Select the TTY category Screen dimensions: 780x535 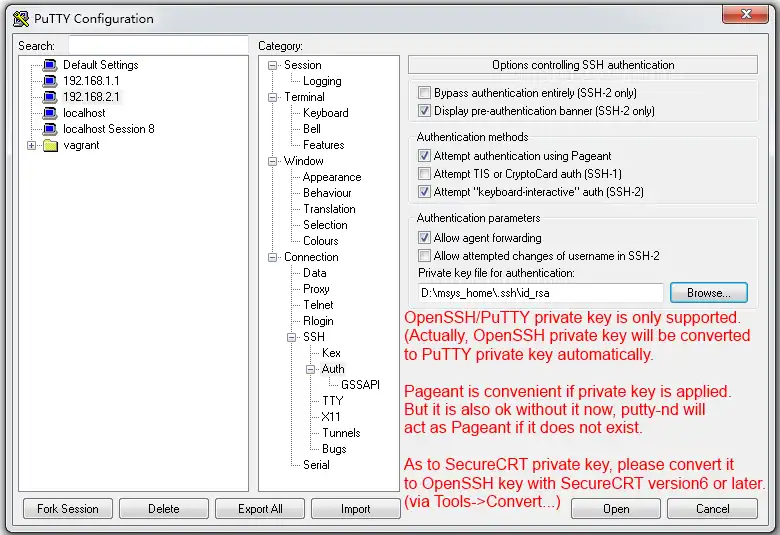(333, 401)
